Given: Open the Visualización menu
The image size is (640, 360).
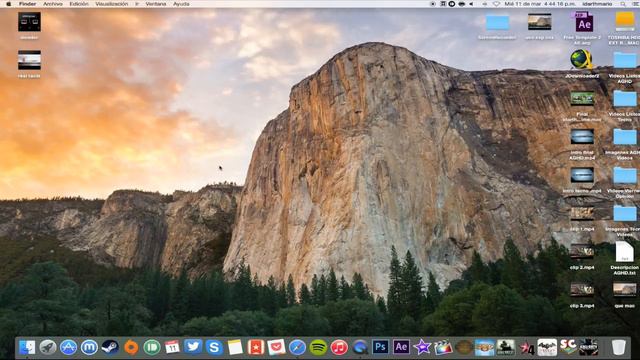Looking at the screenshot, I should coord(111,4).
